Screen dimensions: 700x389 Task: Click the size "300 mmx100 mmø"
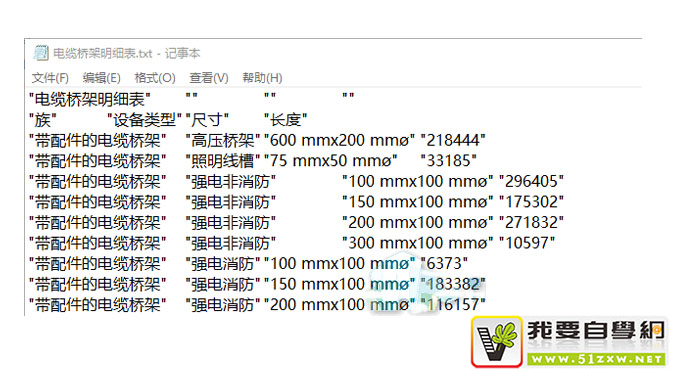point(418,243)
